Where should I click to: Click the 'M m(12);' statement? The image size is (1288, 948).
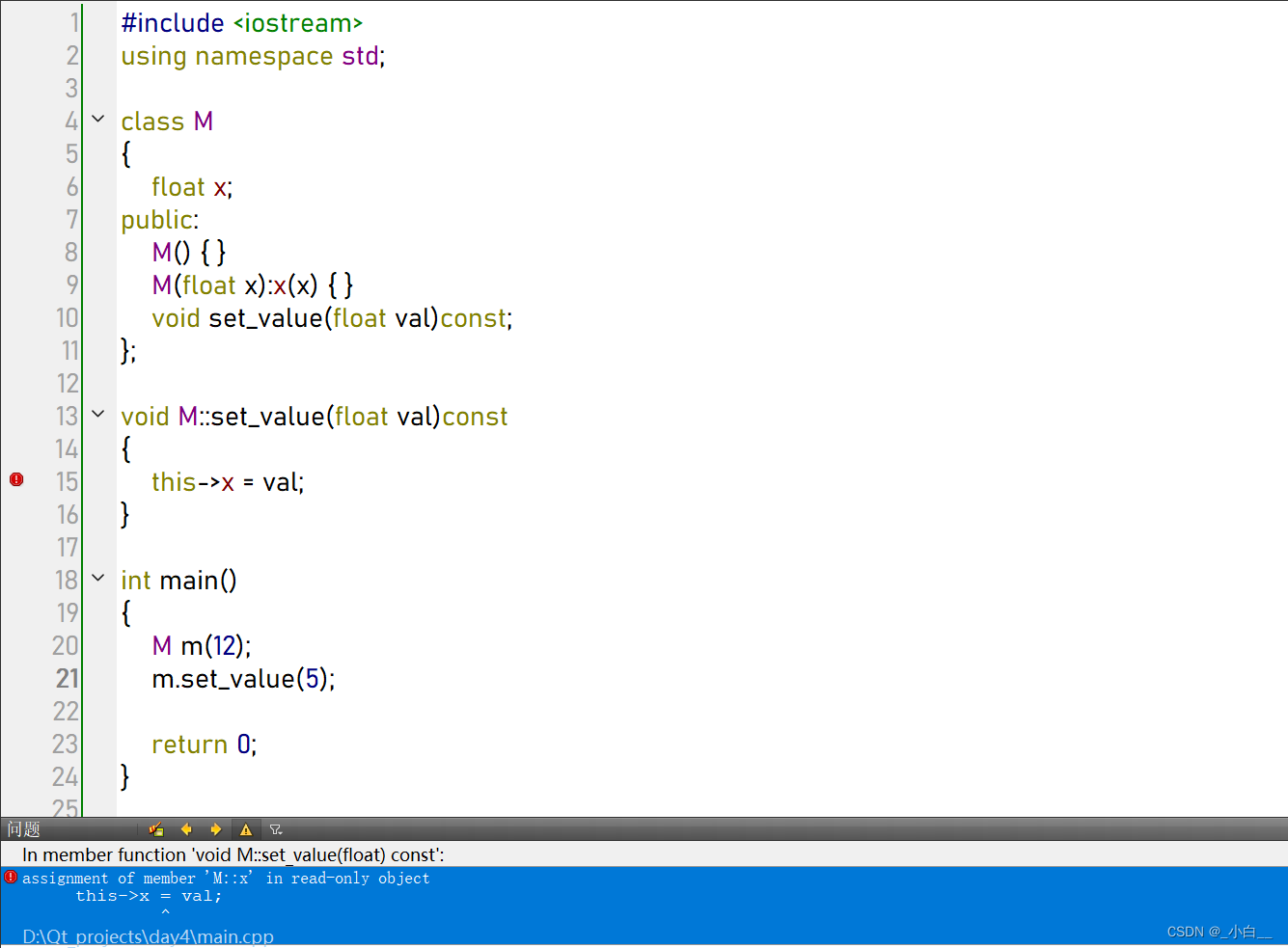pos(202,646)
